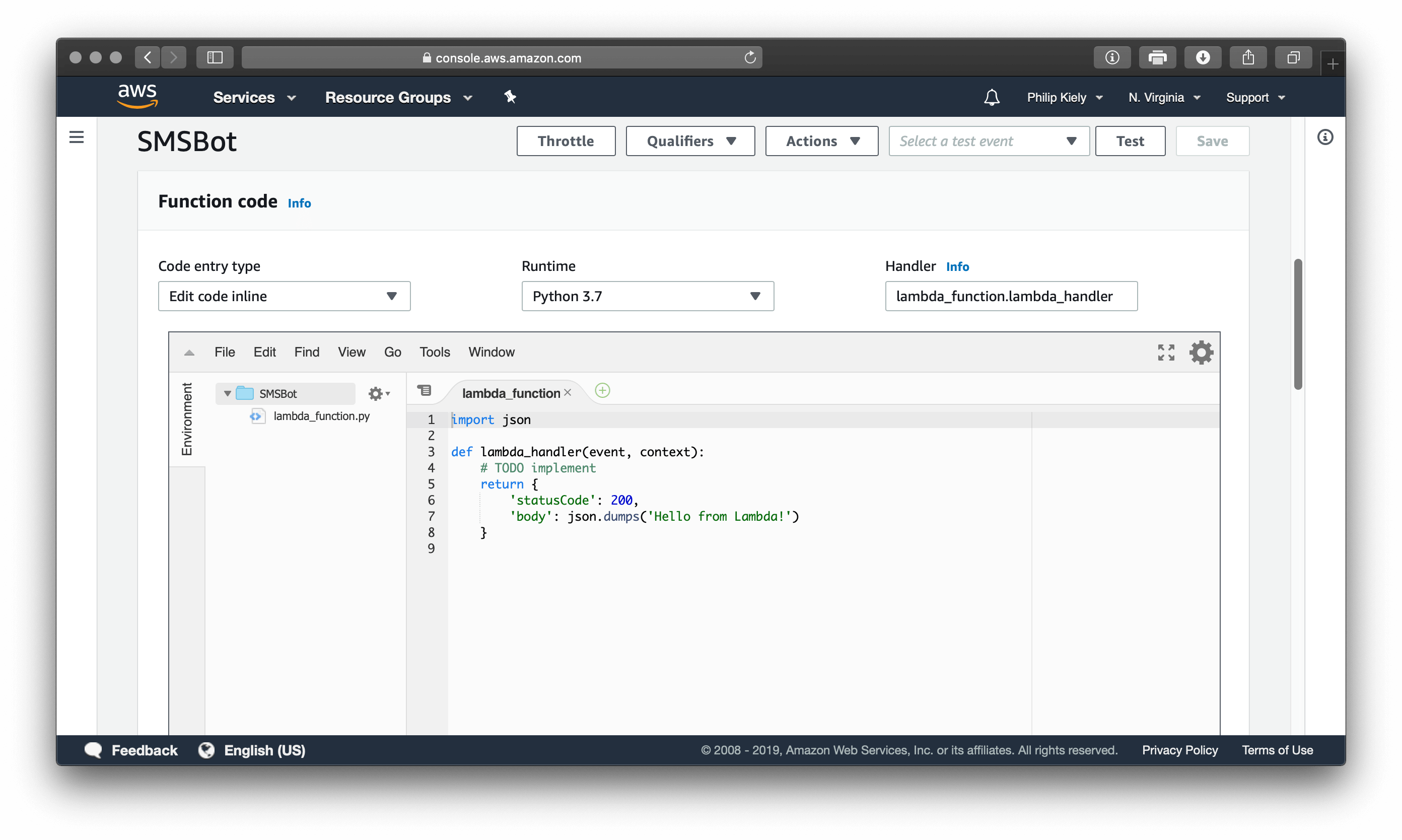
Task: Open the editor Edit menu
Action: coord(264,352)
